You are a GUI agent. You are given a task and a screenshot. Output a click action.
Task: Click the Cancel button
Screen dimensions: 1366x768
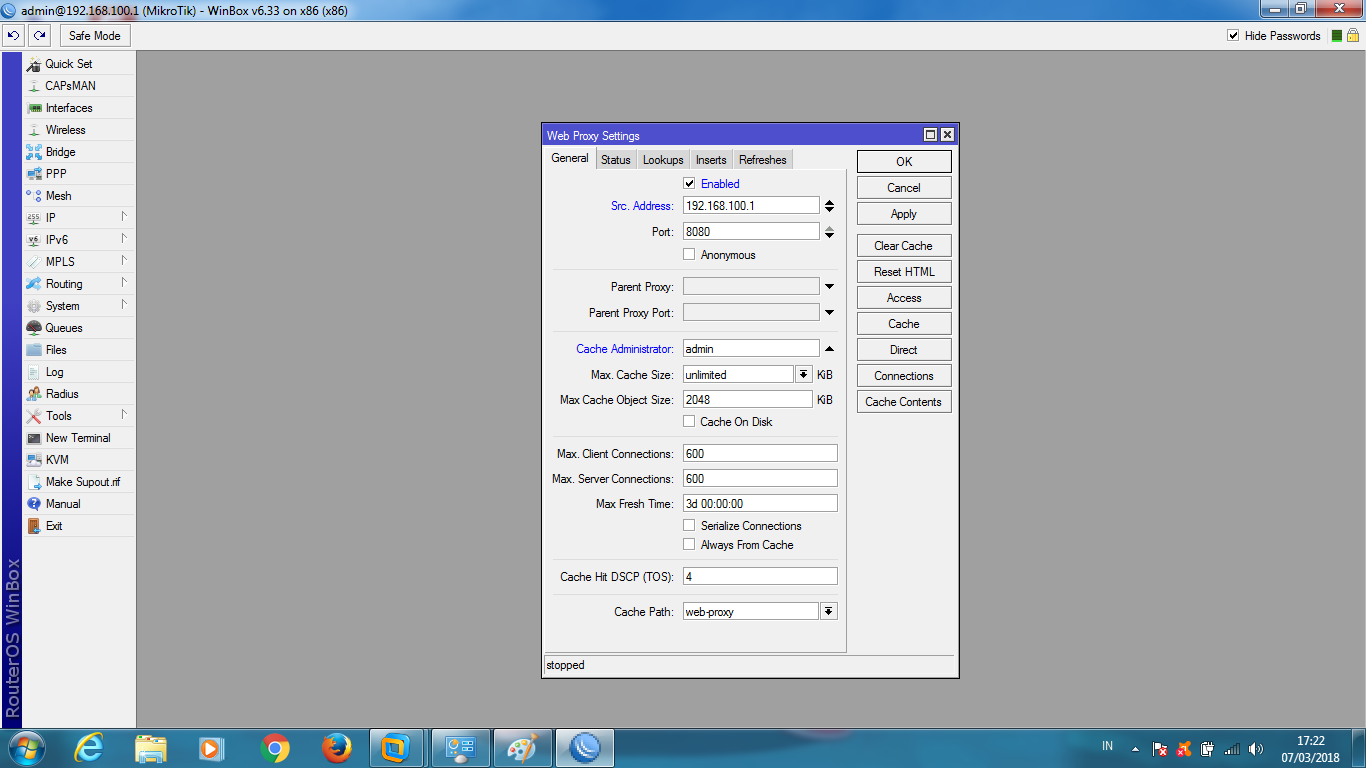(904, 188)
